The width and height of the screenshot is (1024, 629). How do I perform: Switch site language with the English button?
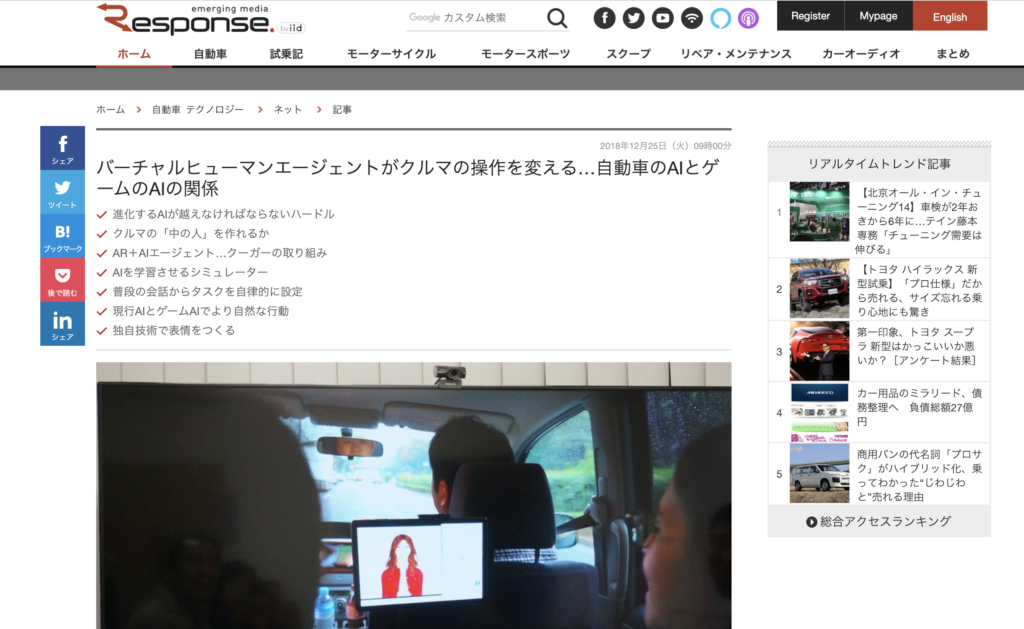click(x=949, y=16)
